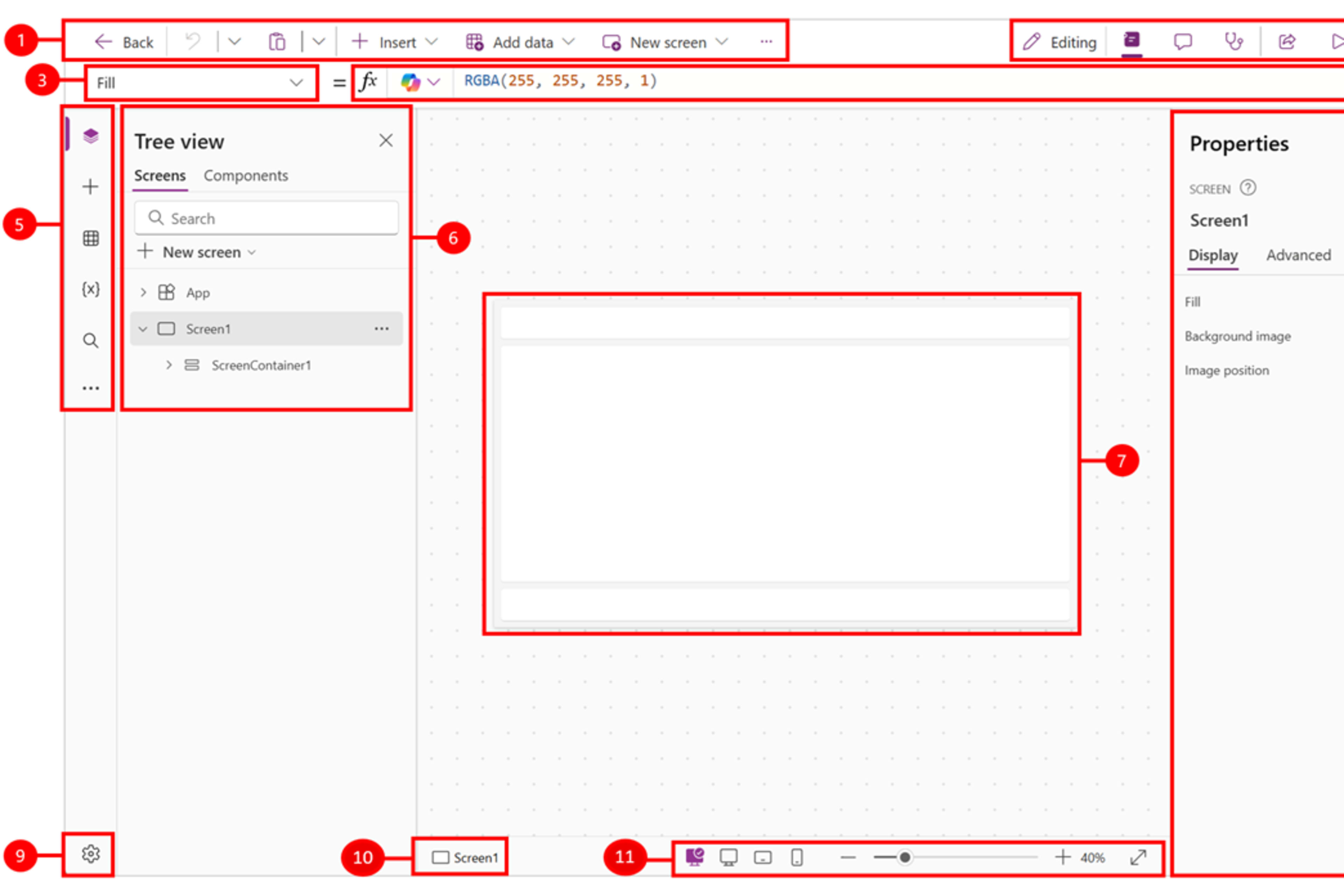Click the Back arrow button
1344x896 pixels.
pyautogui.click(x=124, y=42)
